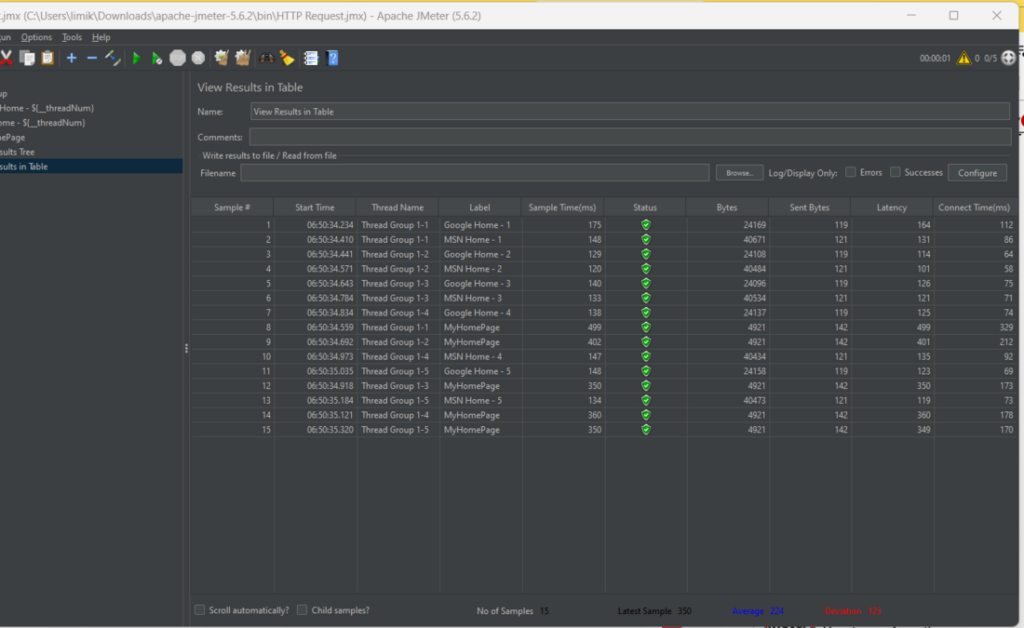The height and width of the screenshot is (628, 1024).
Task: Tick the Successes checkbox
Action: click(x=895, y=172)
